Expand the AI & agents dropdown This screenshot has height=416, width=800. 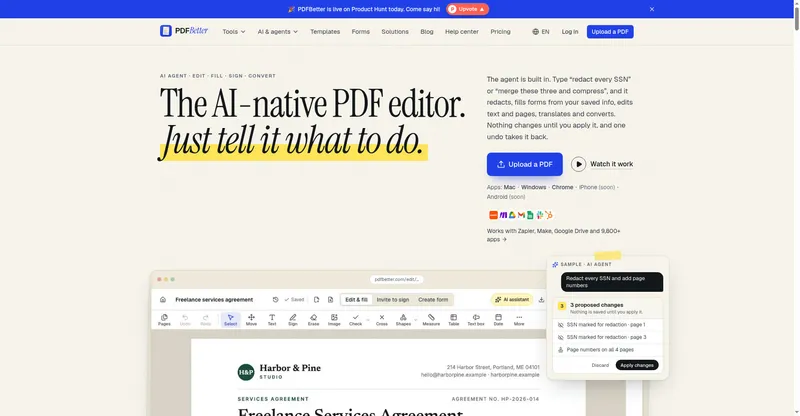click(x=278, y=32)
